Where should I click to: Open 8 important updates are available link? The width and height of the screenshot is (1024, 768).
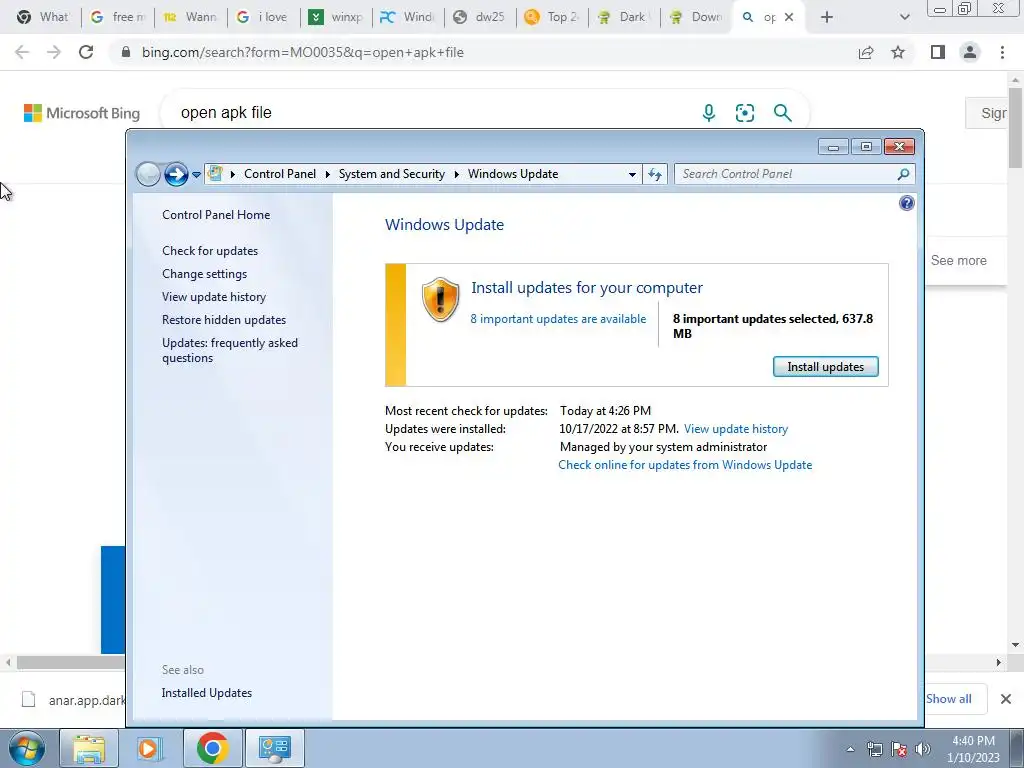pos(558,319)
